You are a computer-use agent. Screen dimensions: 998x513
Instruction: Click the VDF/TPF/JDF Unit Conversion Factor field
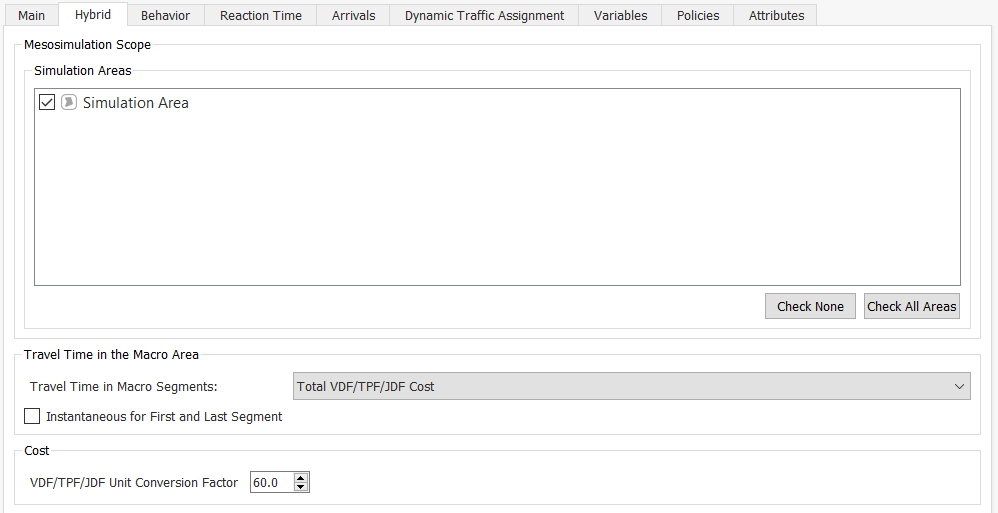click(271, 483)
